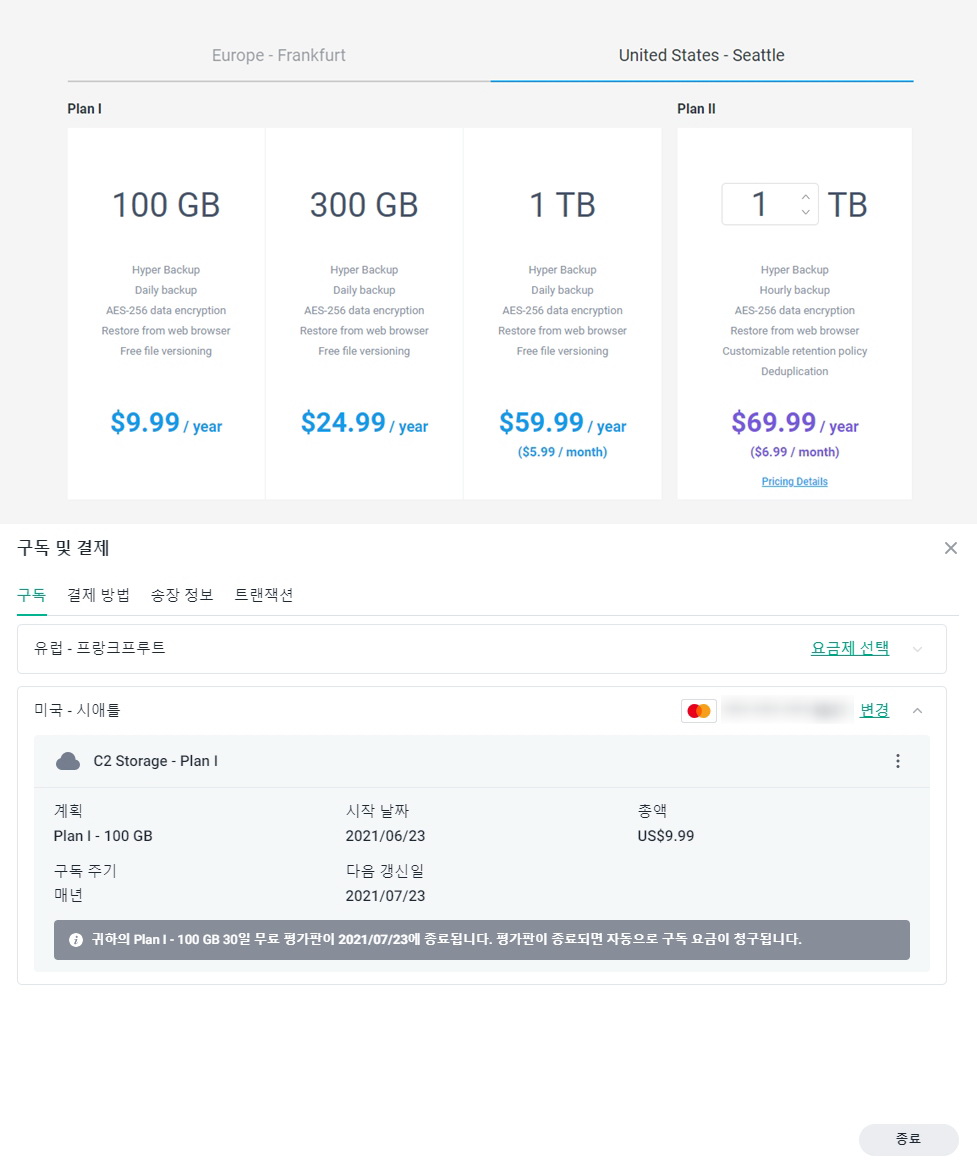Expand the 유럽 - 프랑크푸르트 section
977x1166 pixels.
tap(918, 649)
